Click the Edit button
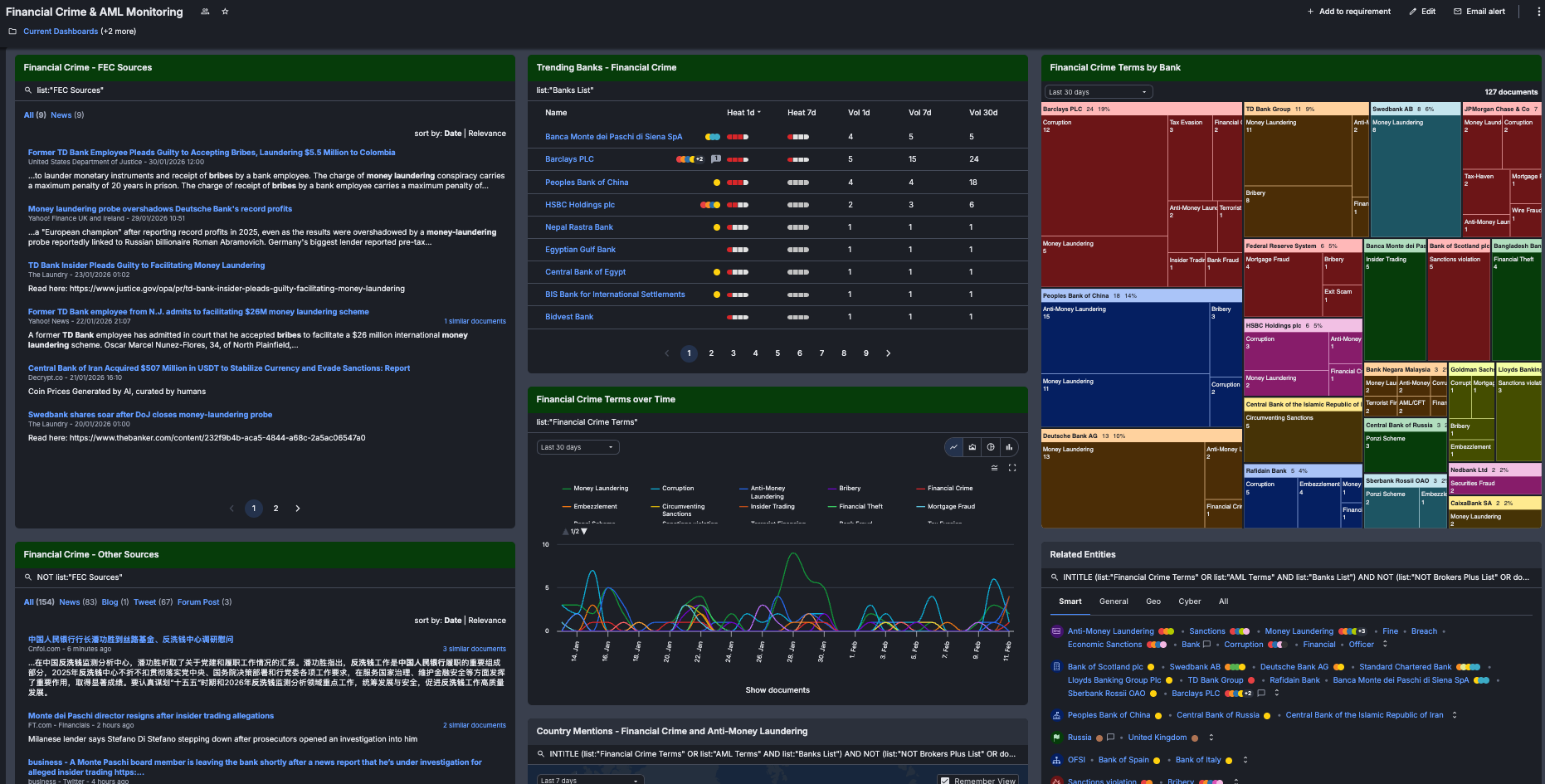This screenshot has width=1545, height=784. (x=1422, y=12)
